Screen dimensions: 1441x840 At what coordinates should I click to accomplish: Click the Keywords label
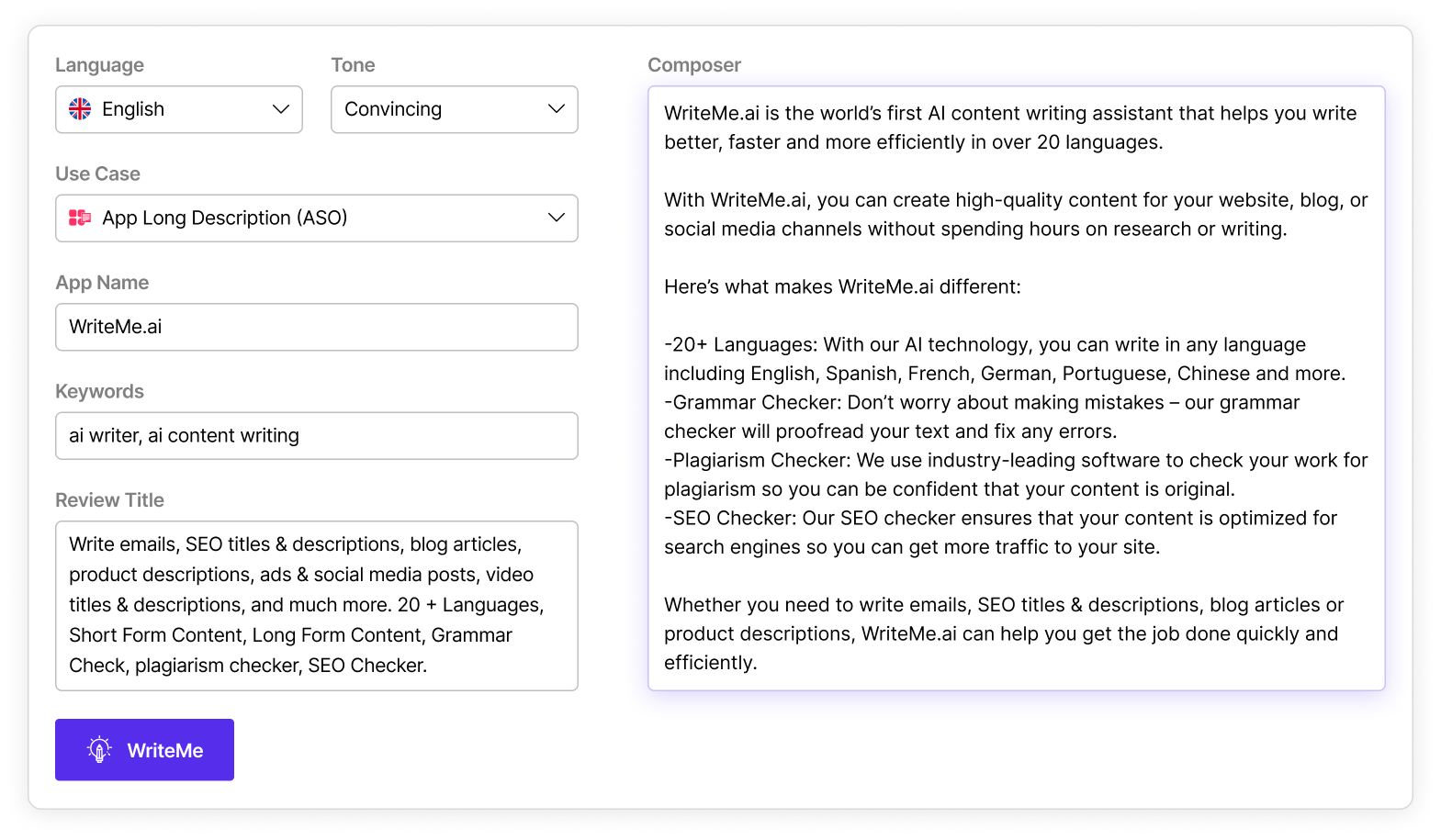pos(99,391)
